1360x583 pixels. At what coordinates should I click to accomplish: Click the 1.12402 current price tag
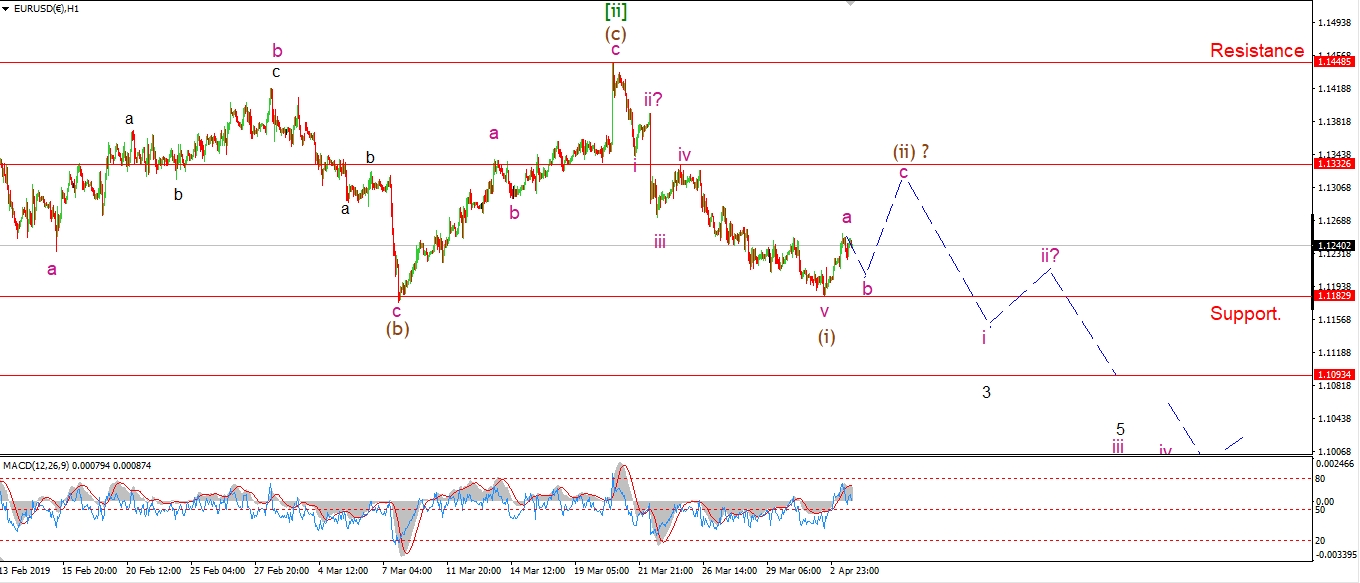[1334, 245]
